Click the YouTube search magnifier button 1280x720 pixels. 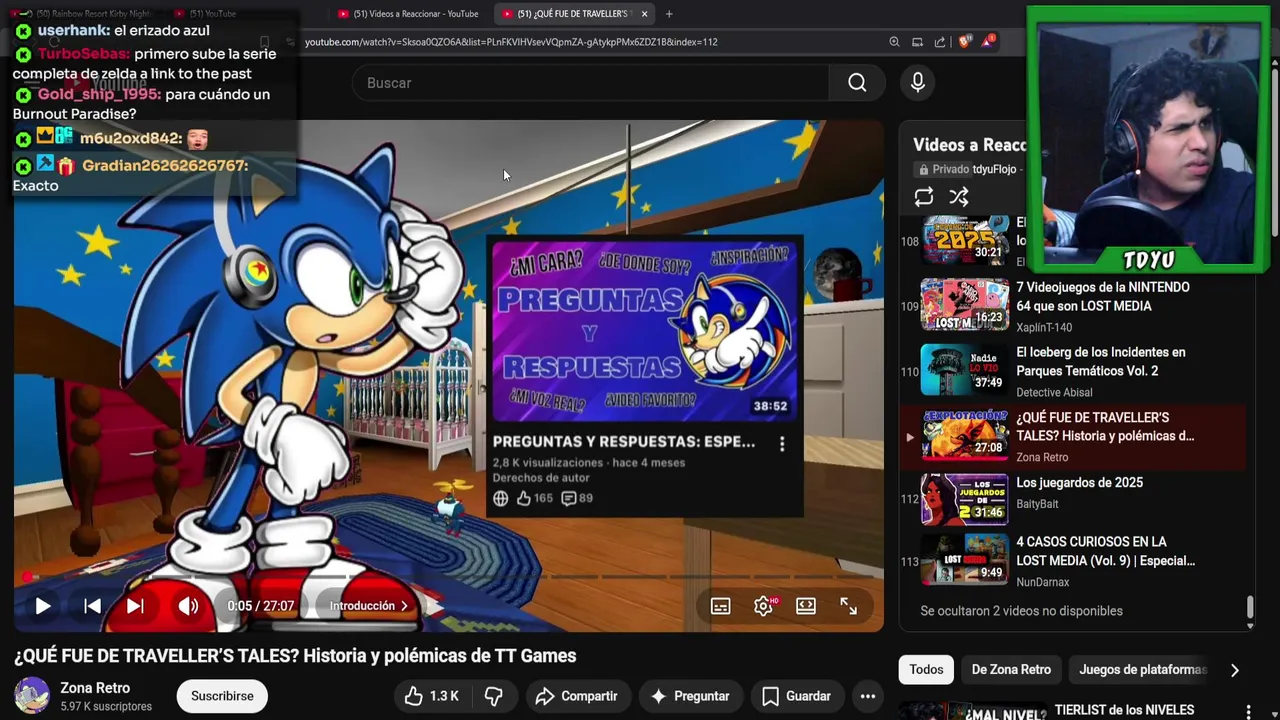pos(857,83)
